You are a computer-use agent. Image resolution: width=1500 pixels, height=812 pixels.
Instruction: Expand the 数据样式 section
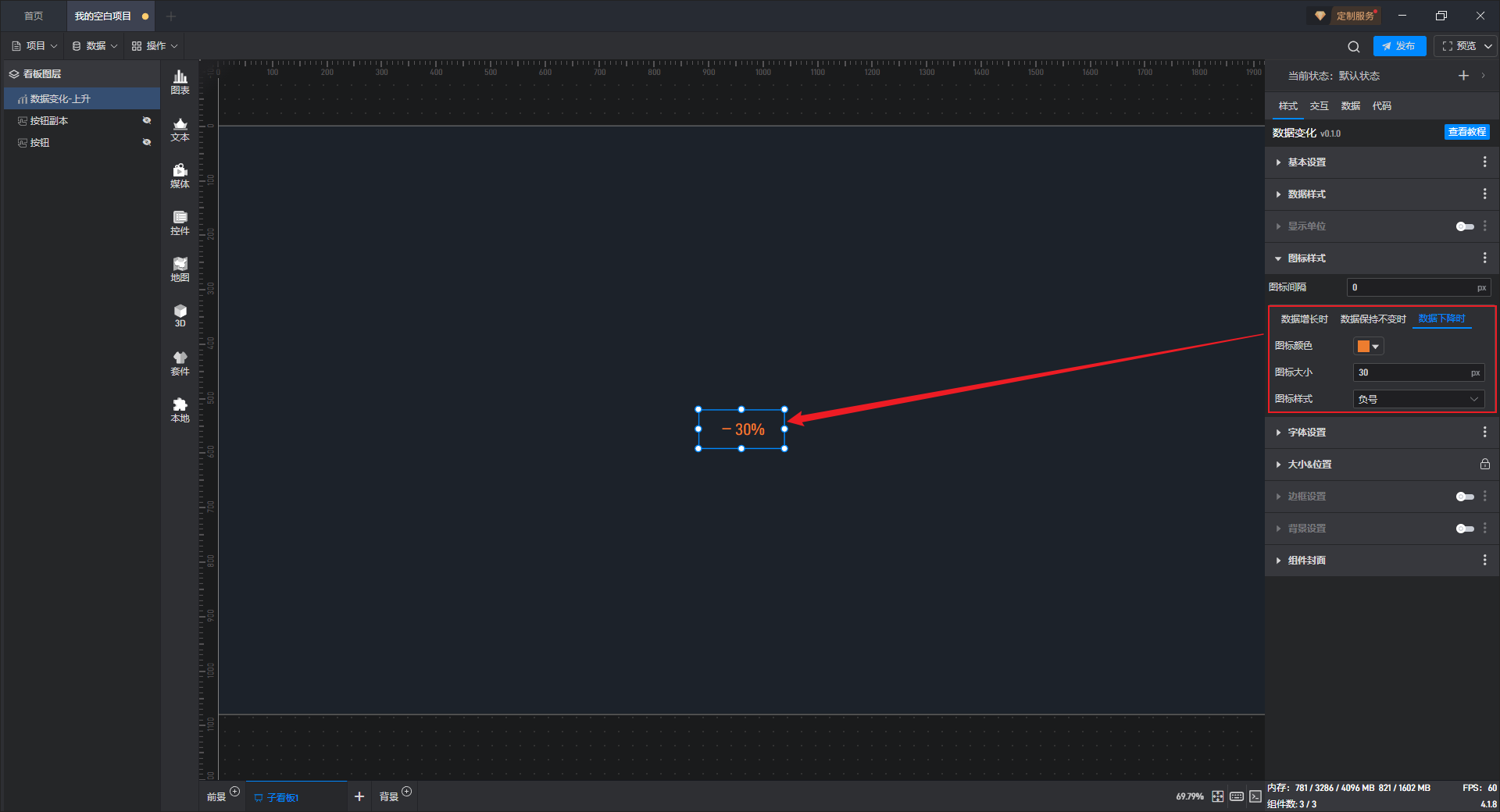(x=1278, y=194)
